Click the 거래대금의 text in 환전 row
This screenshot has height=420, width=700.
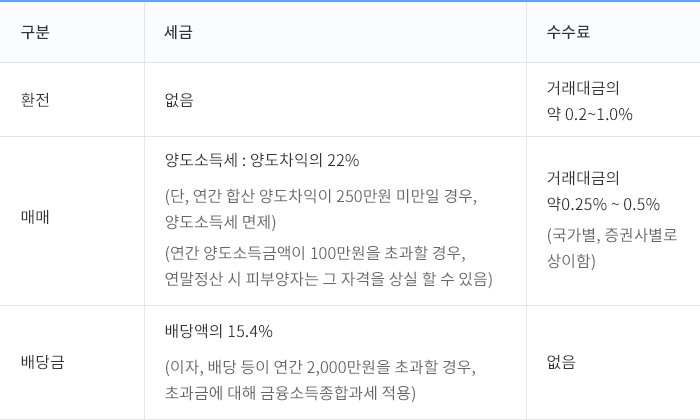point(583,87)
